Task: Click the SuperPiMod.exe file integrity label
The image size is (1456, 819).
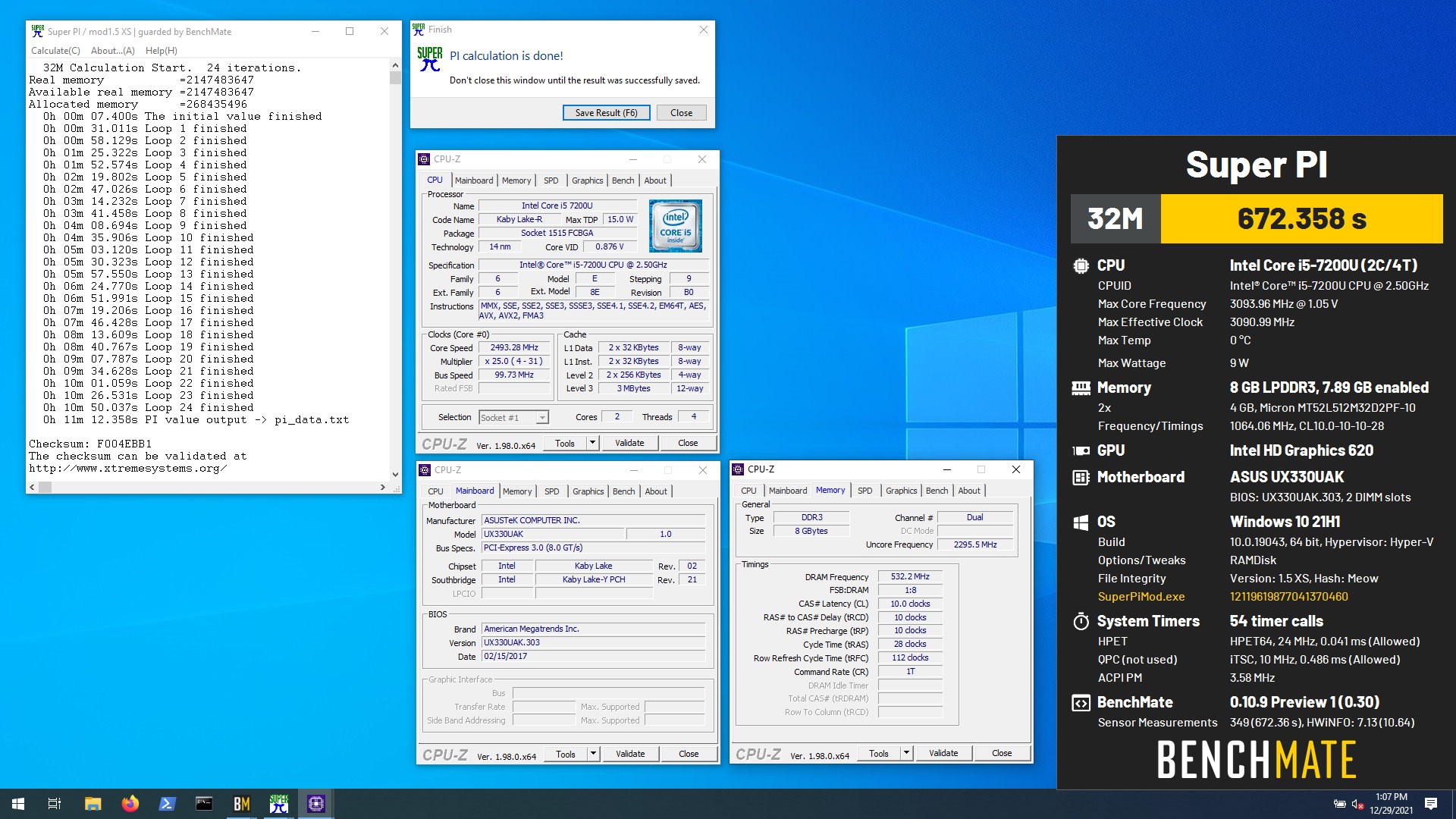Action: click(1141, 597)
